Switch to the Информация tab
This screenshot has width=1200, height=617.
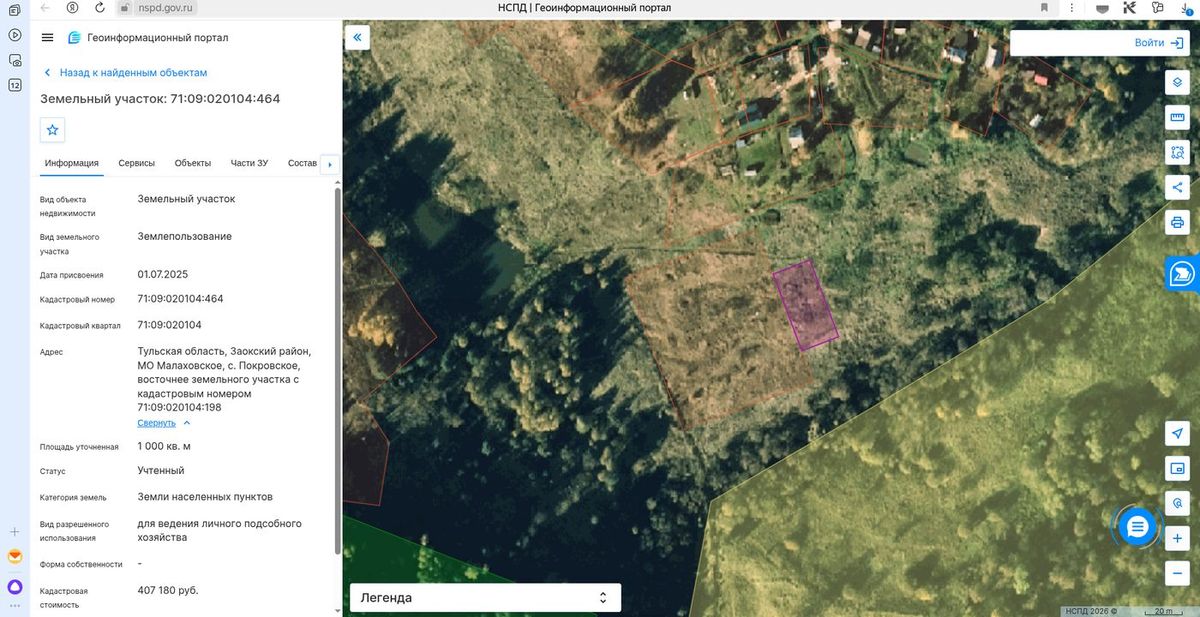72,163
